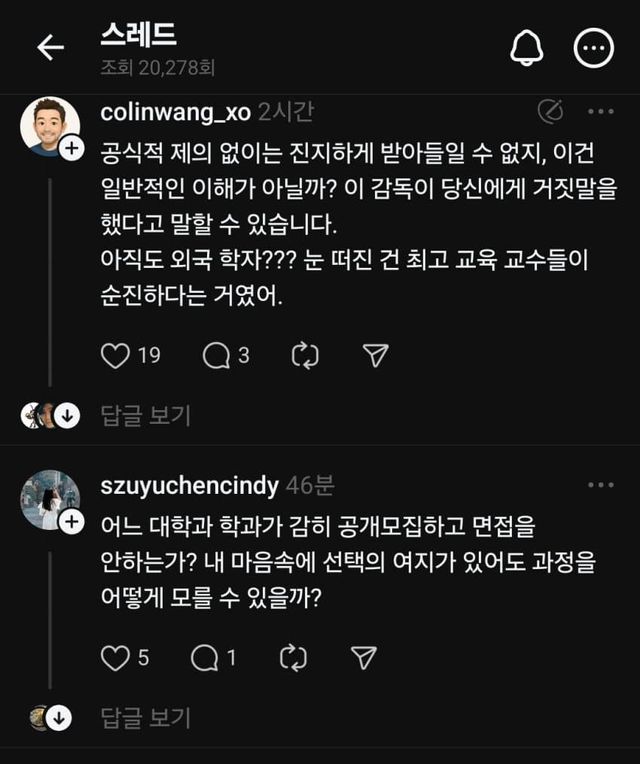640x764 pixels.
Task: Open three-dot menu on szuyuchencindy's reply
Action: click(601, 486)
